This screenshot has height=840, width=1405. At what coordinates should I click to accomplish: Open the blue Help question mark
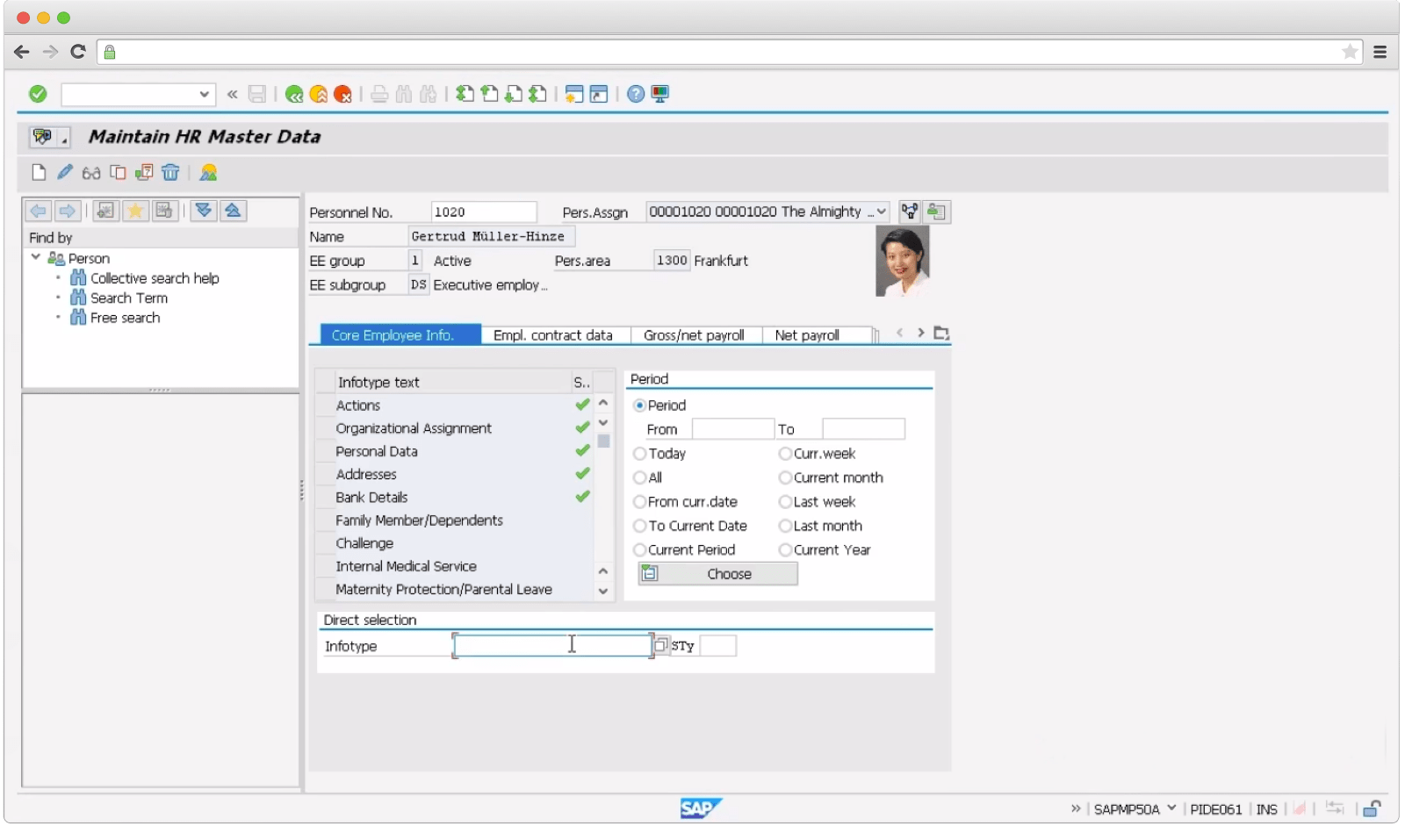coord(636,94)
